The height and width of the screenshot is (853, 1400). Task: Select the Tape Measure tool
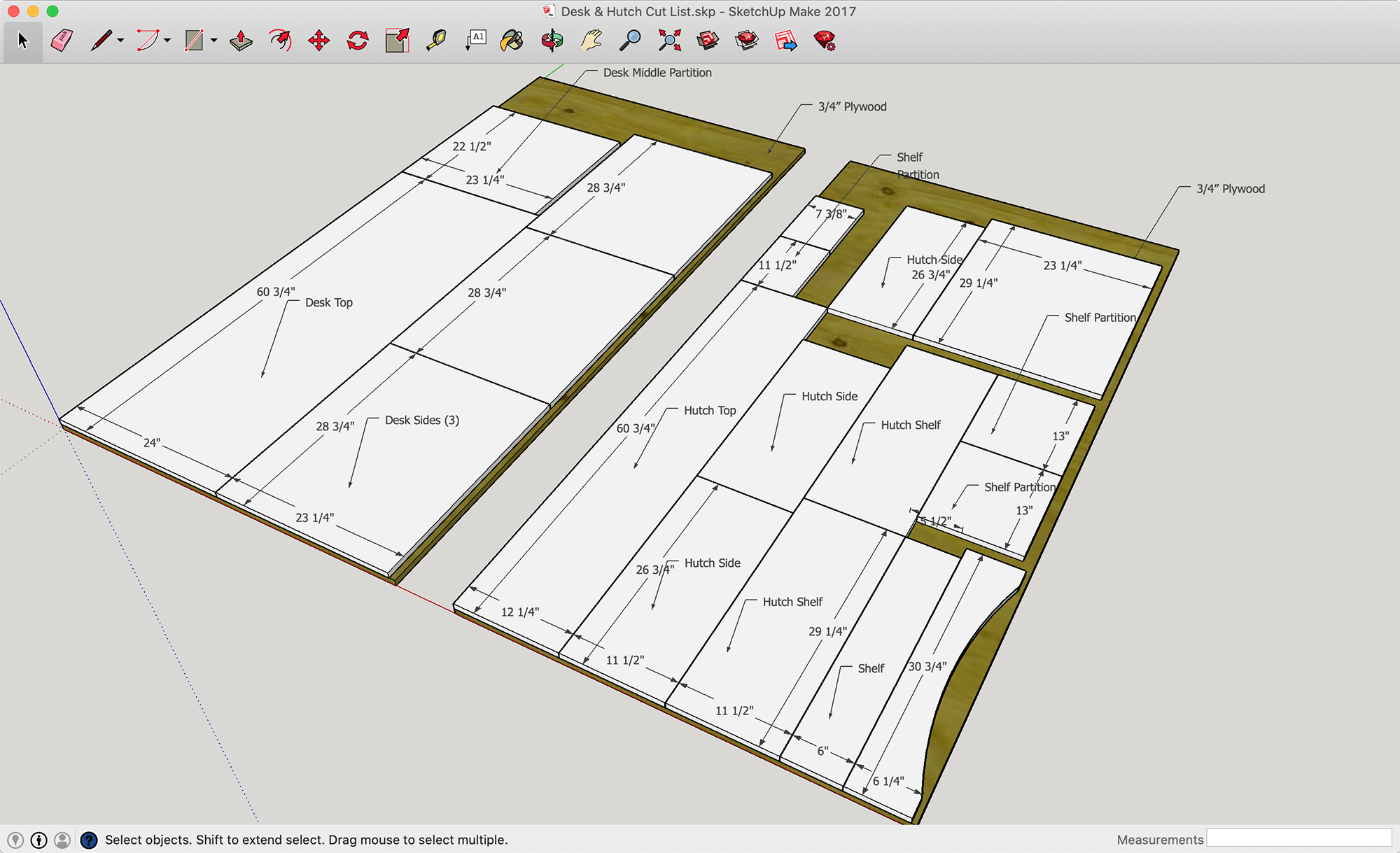[x=436, y=41]
